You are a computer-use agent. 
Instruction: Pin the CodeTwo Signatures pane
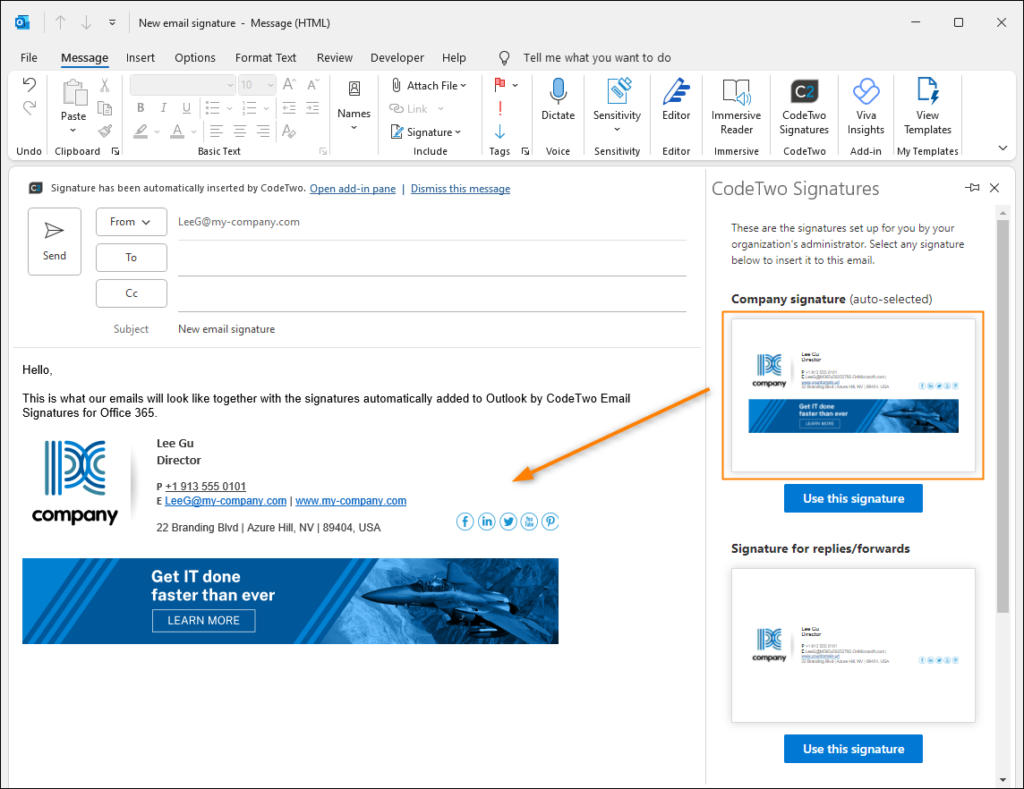click(971, 187)
